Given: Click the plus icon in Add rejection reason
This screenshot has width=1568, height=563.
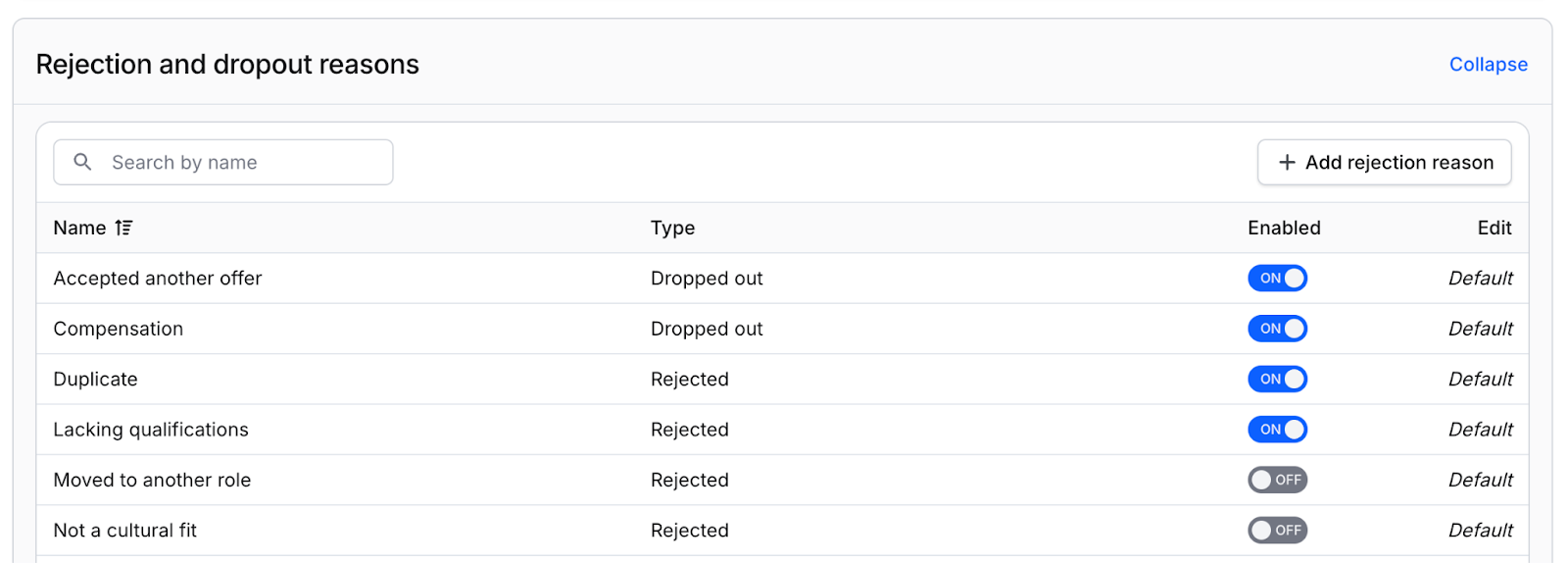Looking at the screenshot, I should point(1287,162).
